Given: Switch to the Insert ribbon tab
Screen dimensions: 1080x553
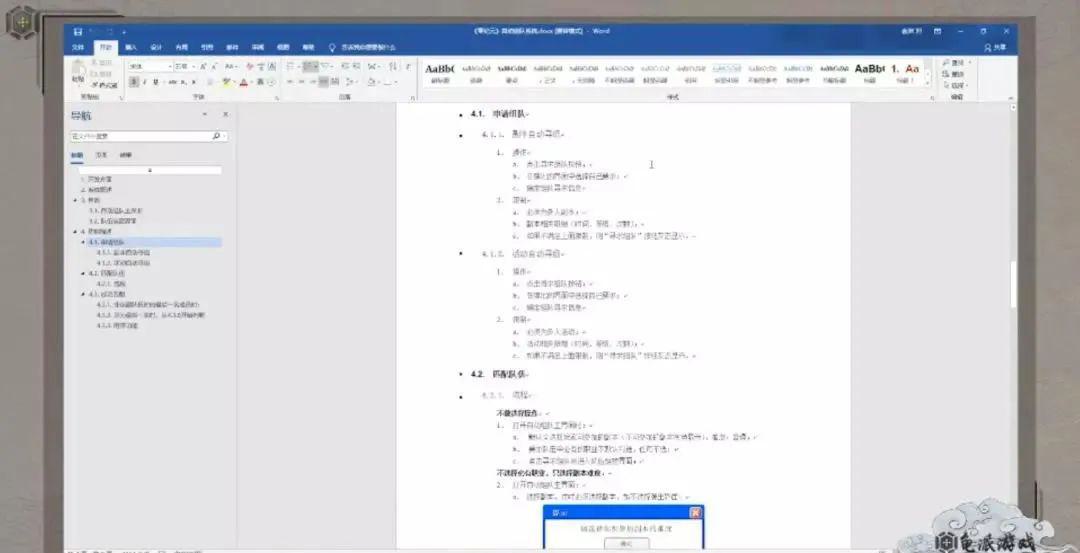Looking at the screenshot, I should (x=131, y=48).
